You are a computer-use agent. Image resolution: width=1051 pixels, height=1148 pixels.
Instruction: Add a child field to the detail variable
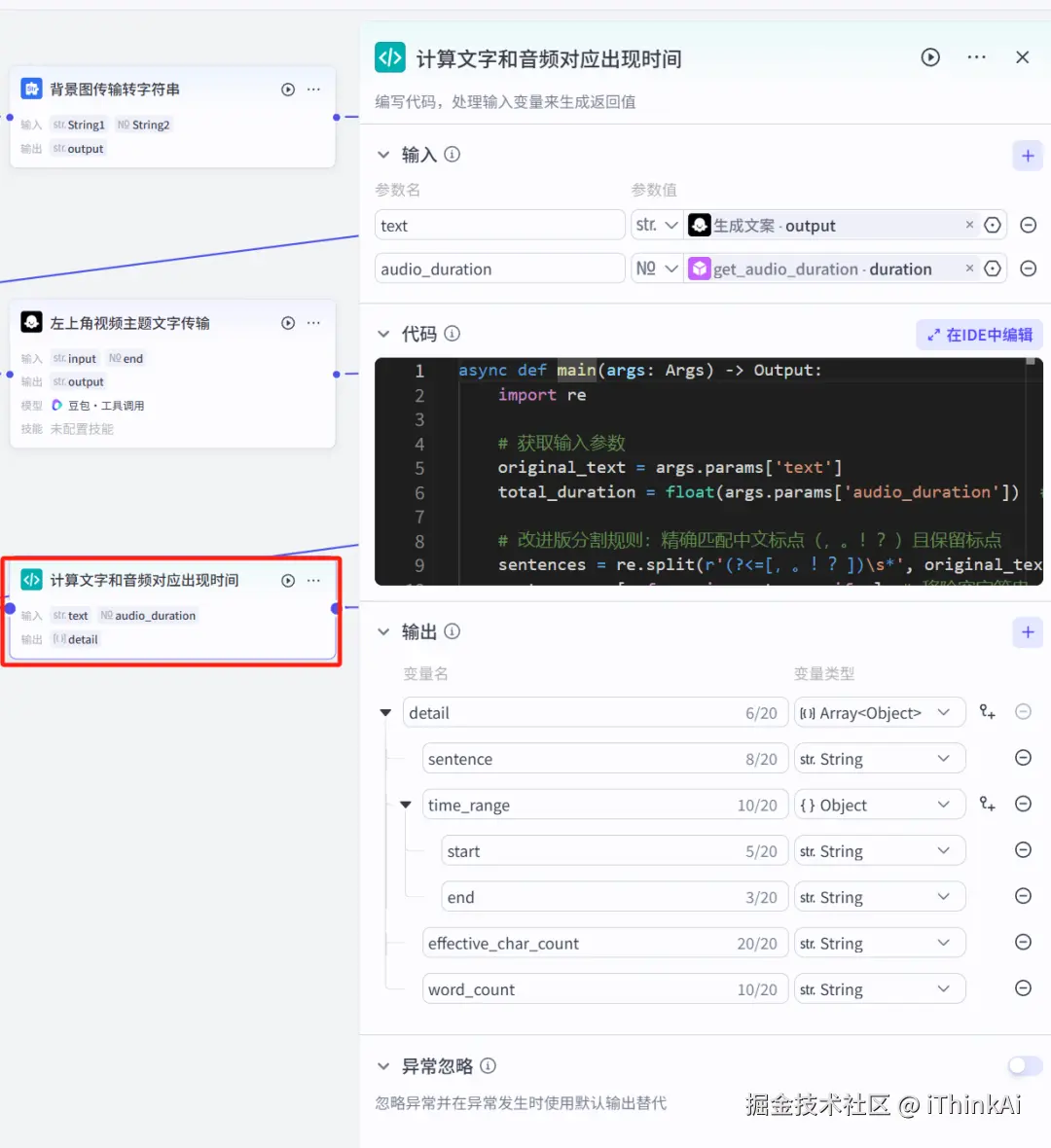point(987,711)
